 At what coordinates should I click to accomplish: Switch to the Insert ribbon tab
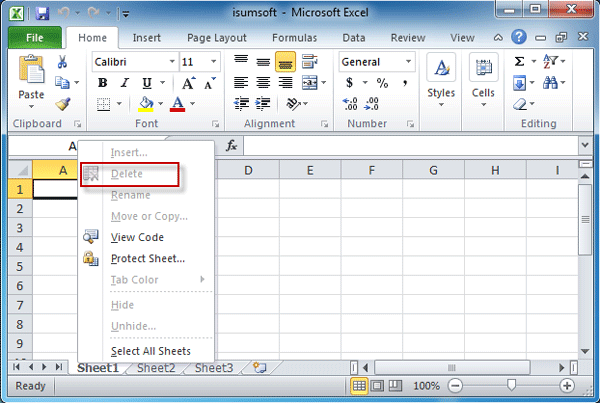[x=147, y=38]
